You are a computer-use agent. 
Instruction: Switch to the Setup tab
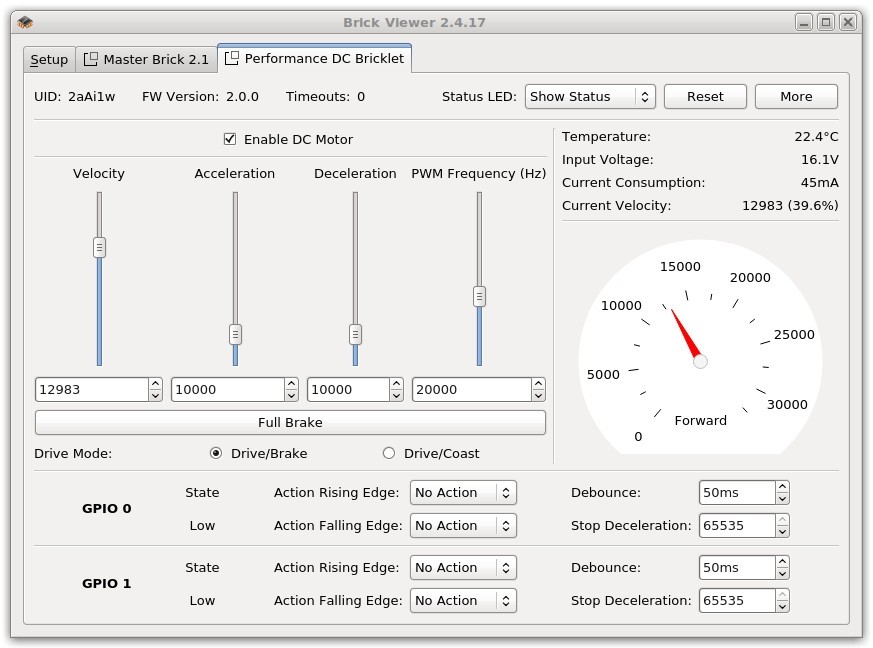click(x=49, y=60)
